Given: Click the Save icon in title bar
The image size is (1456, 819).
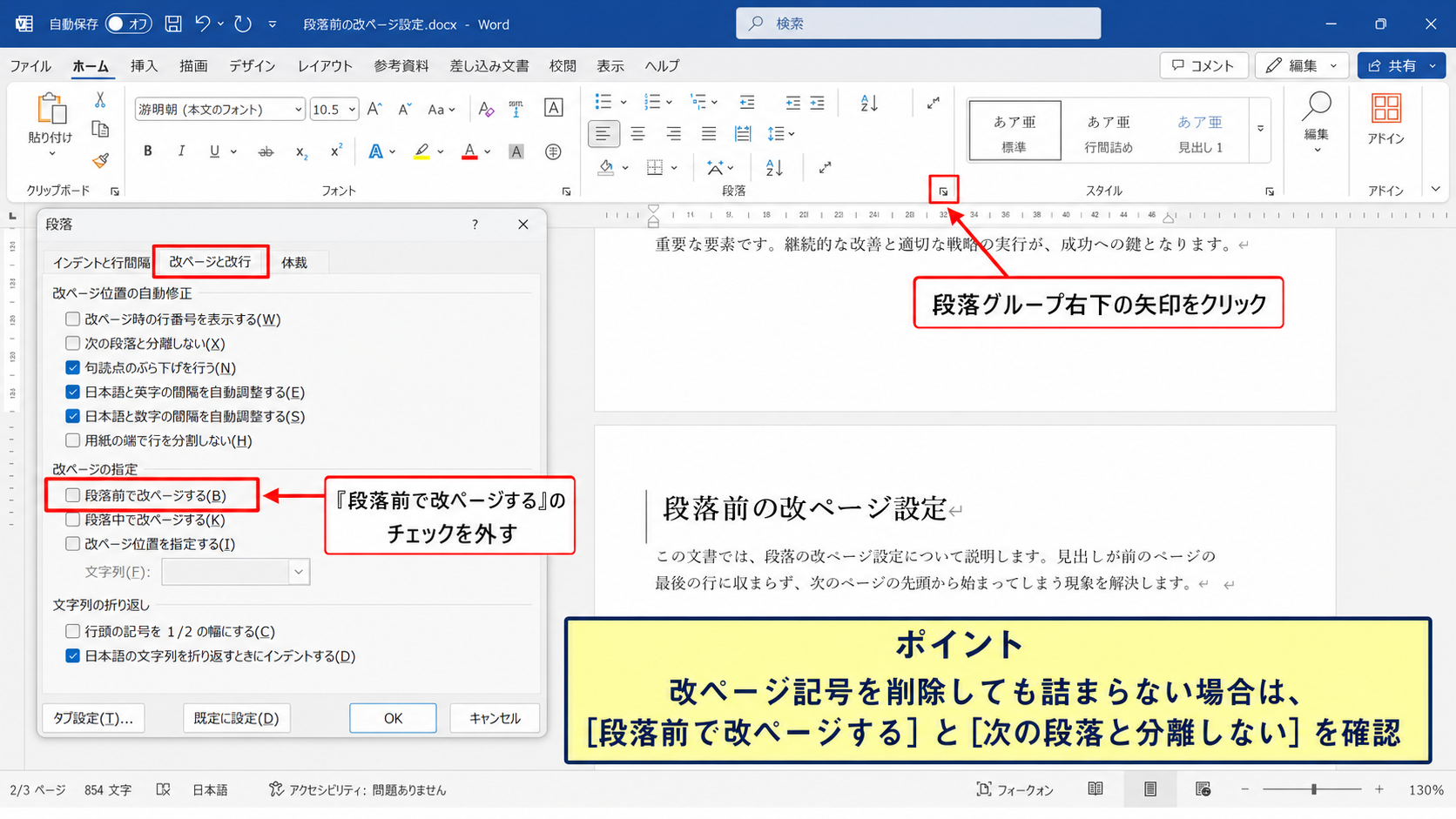Looking at the screenshot, I should pos(173,24).
